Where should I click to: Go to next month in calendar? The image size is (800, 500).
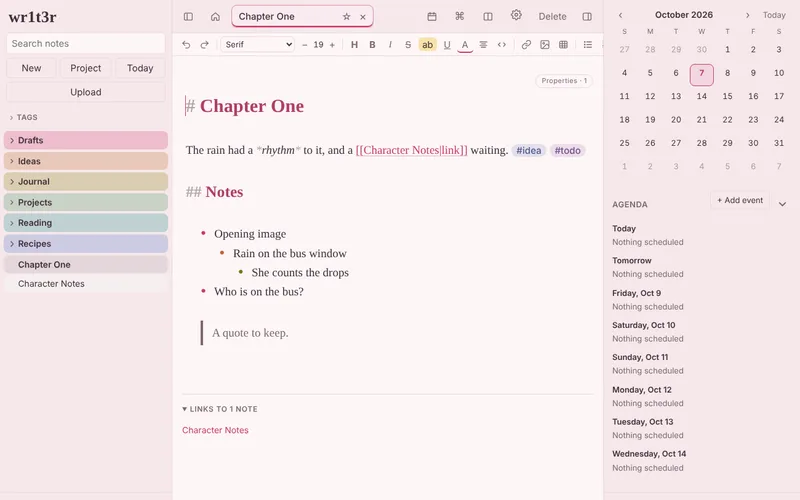[x=747, y=15]
